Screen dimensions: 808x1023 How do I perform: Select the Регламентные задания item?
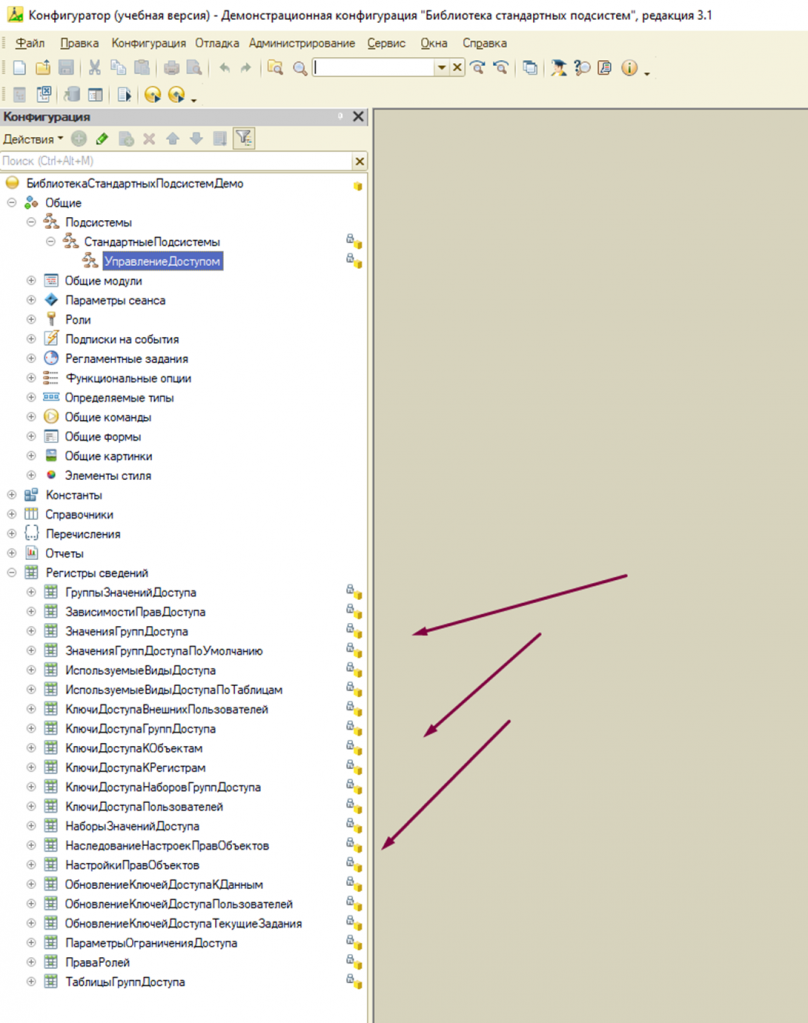pyautogui.click(x=127, y=359)
